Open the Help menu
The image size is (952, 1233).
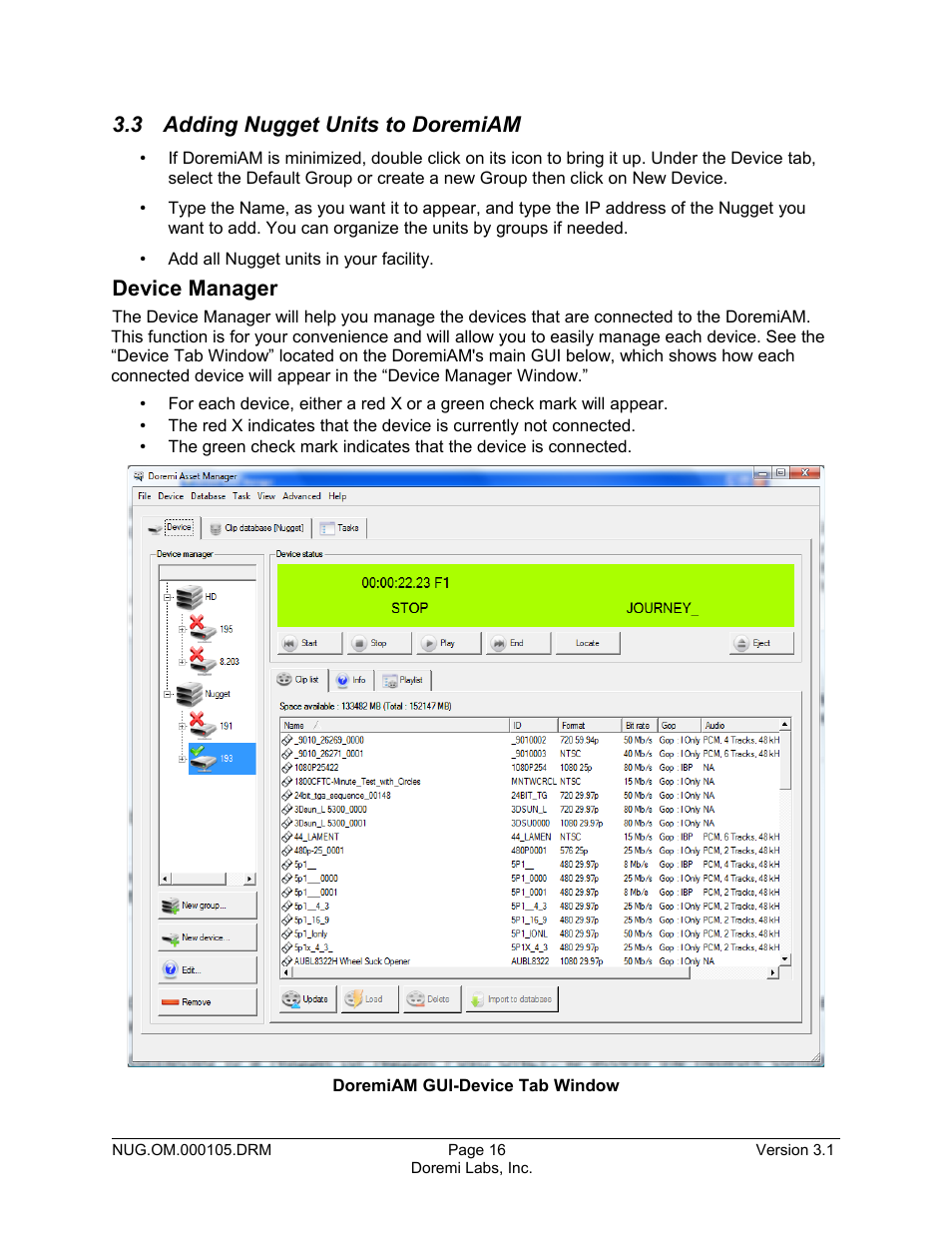337,496
